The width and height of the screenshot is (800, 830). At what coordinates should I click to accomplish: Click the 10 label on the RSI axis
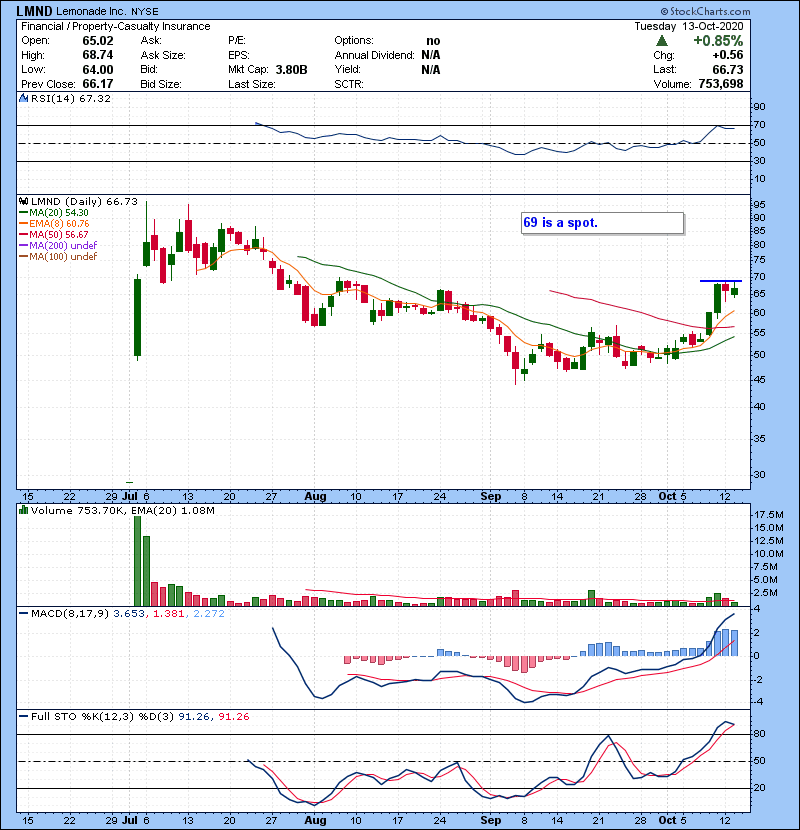[759, 179]
